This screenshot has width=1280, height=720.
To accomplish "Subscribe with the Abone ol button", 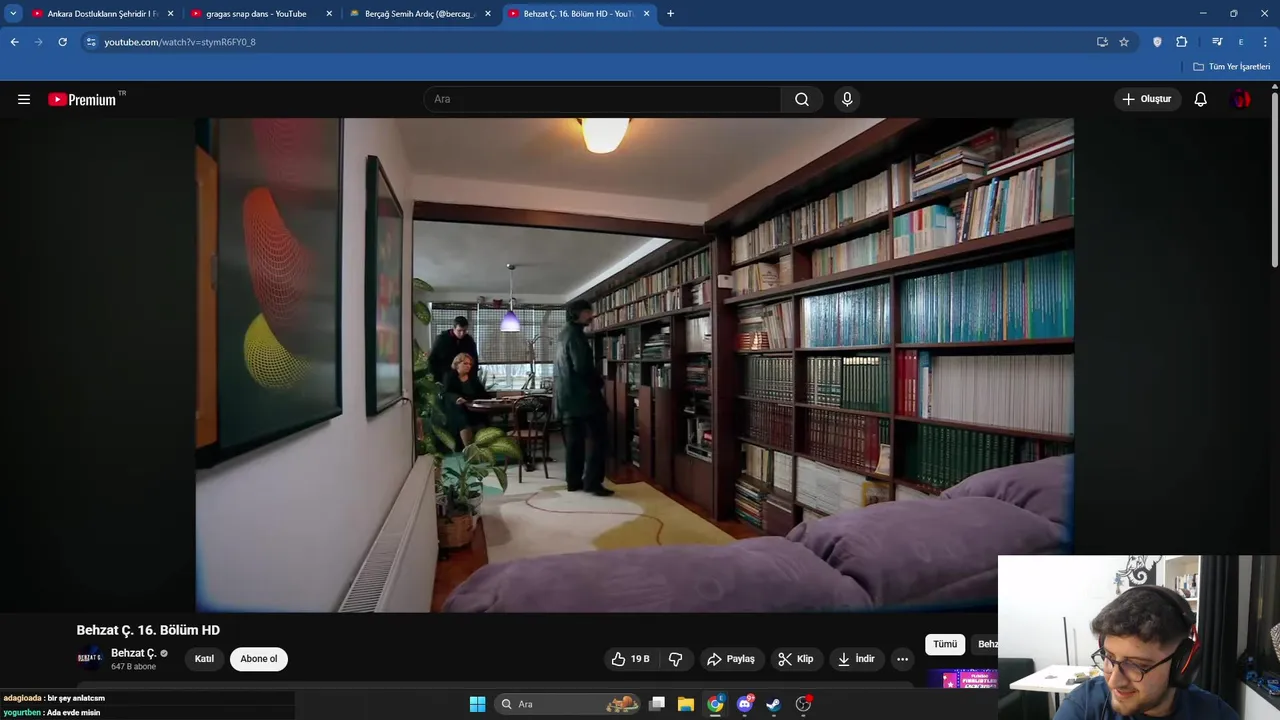I will pos(259,659).
